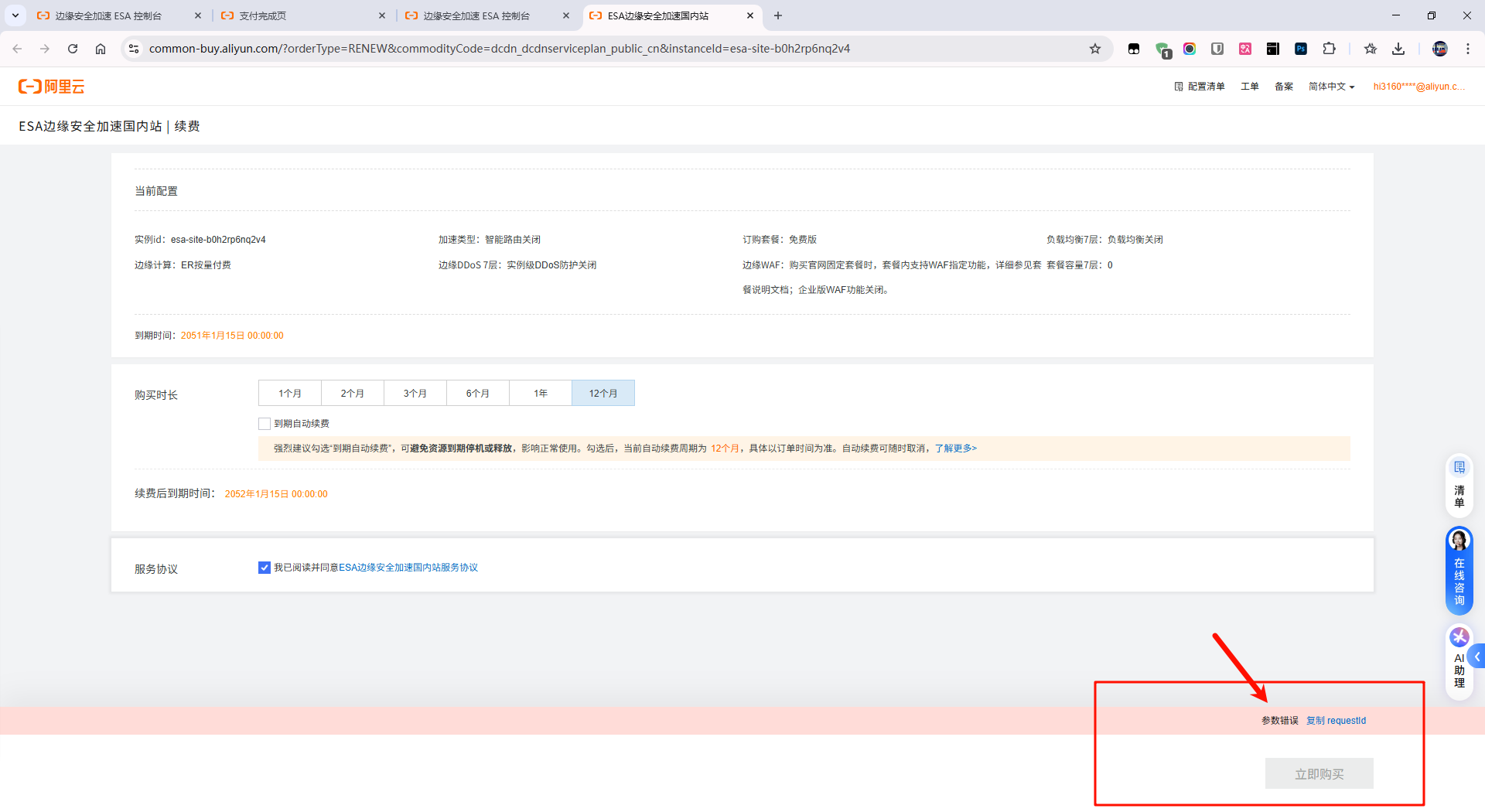The image size is (1485, 812).
Task: Enable the 到期自动续费 auto-renew checkbox
Action: 265,424
